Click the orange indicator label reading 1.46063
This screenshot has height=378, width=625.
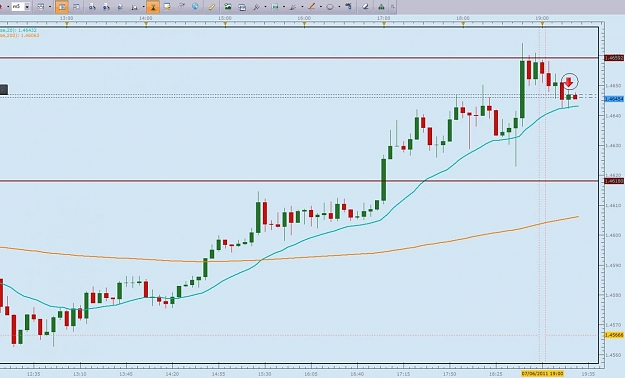coord(20,35)
